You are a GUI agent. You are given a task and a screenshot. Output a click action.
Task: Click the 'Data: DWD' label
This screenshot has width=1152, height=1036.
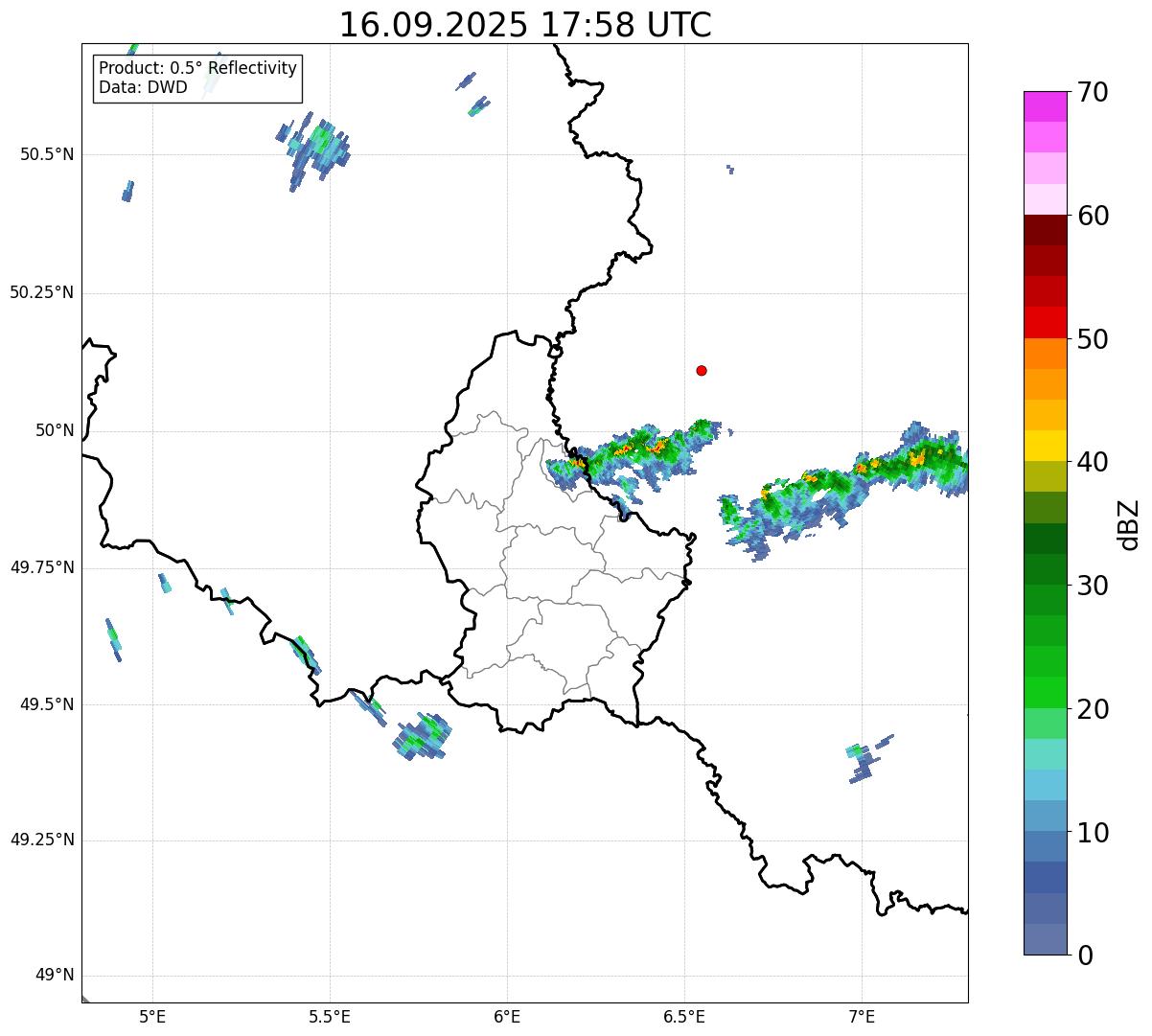point(143,88)
